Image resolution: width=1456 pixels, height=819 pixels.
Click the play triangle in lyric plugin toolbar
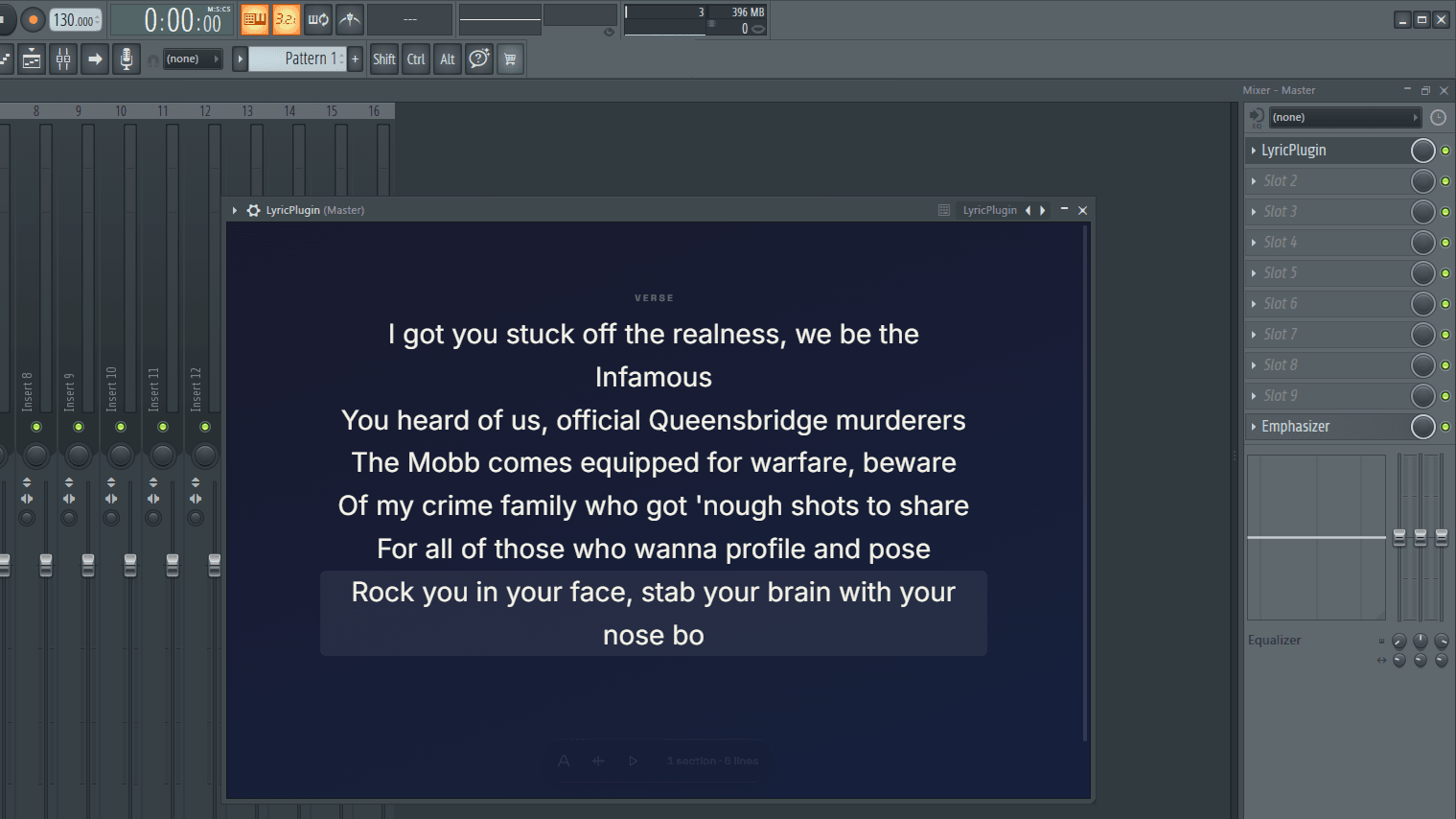coord(634,760)
